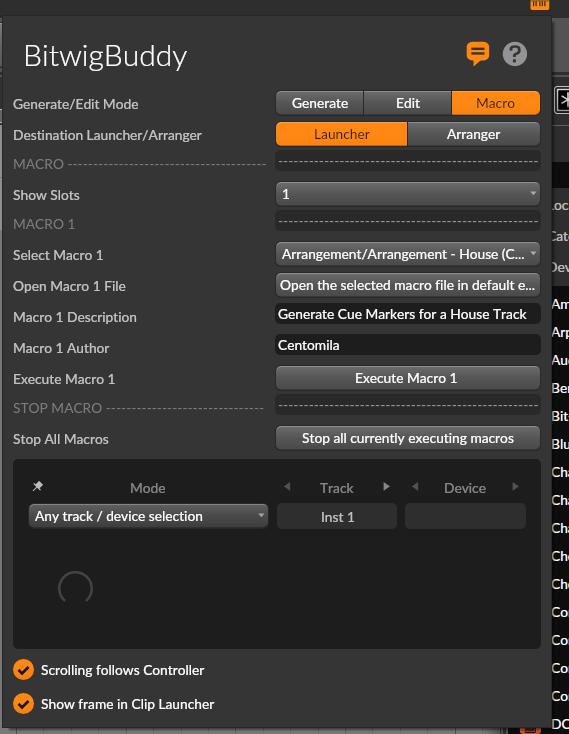Screen dimensions: 569x734
Task: Go to previous device with left arrow
Action: click(x=415, y=486)
